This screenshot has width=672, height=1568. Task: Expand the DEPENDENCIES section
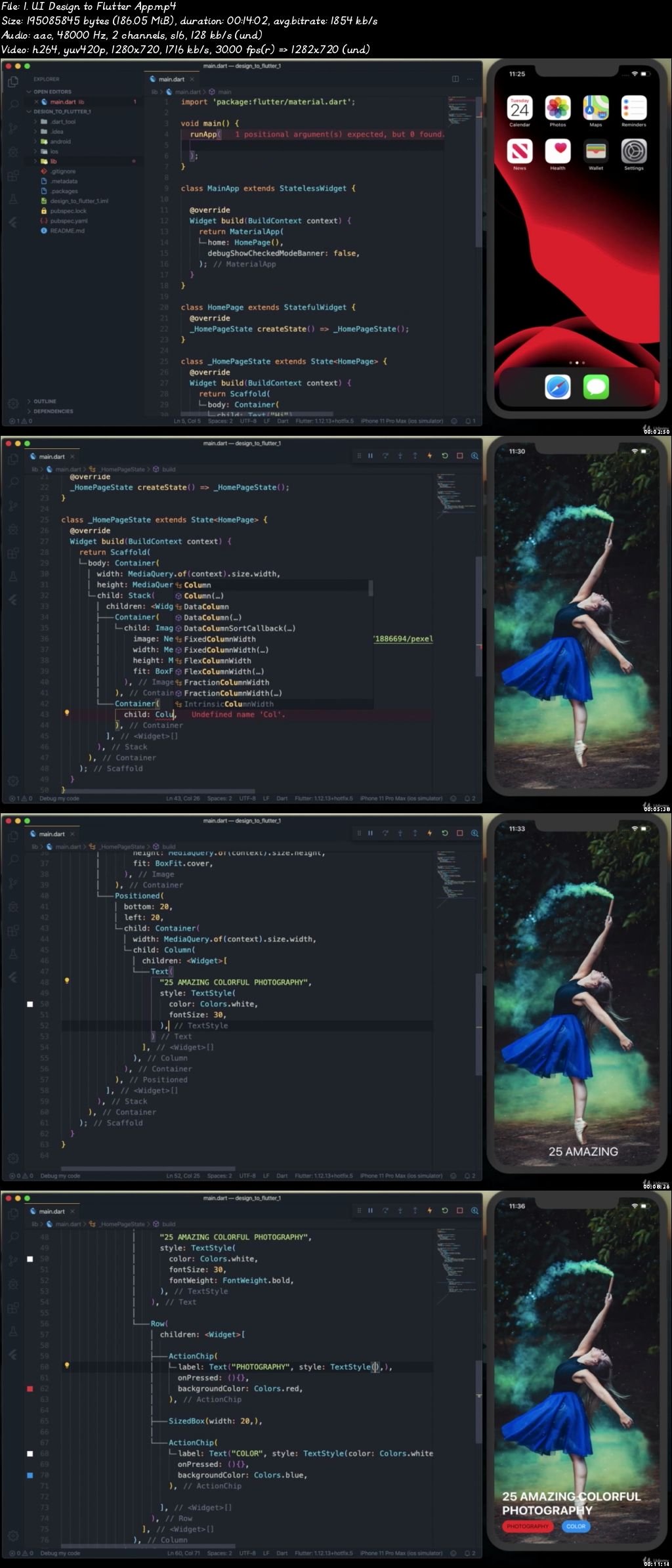click(52, 412)
